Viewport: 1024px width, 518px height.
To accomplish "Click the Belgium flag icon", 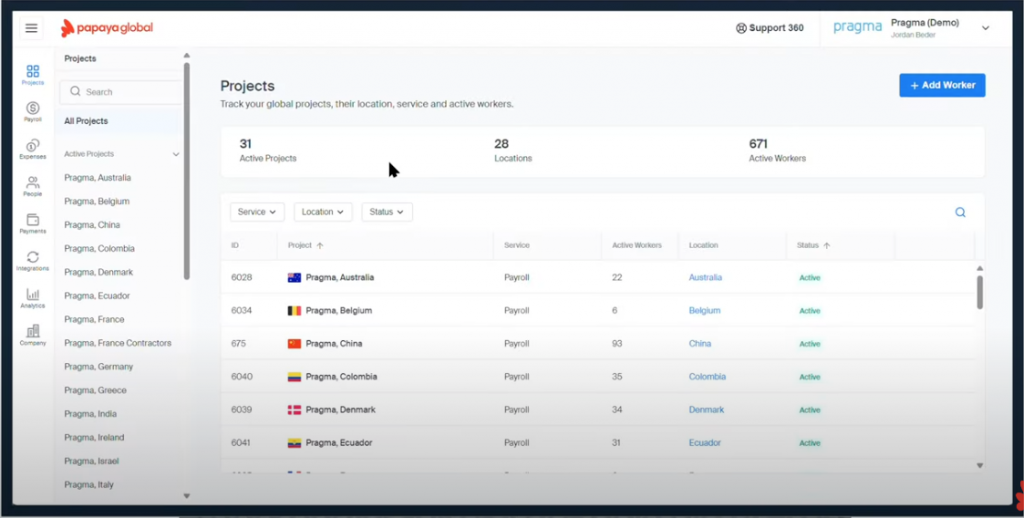I will (x=295, y=311).
